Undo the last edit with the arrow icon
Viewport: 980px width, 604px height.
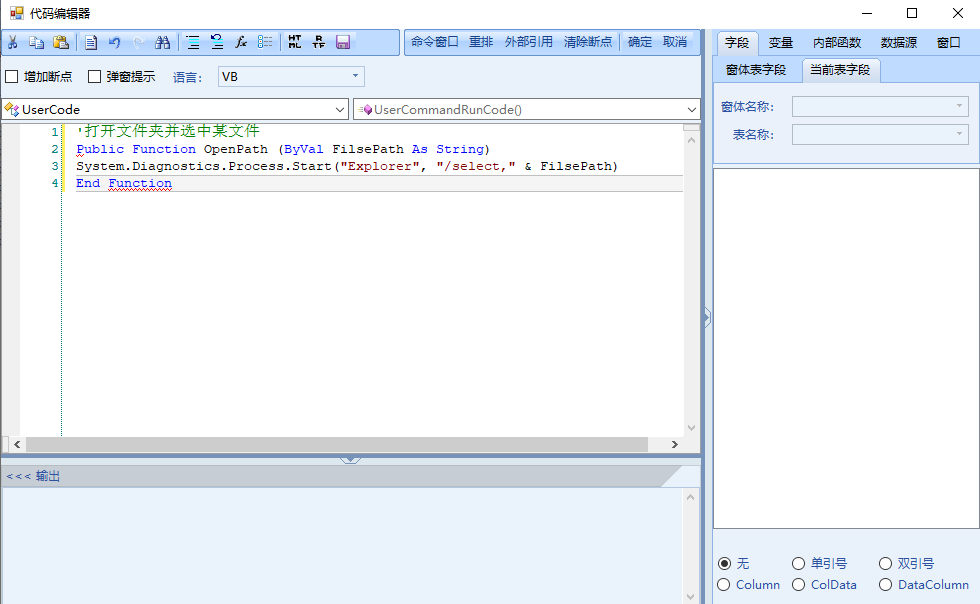pyautogui.click(x=115, y=43)
